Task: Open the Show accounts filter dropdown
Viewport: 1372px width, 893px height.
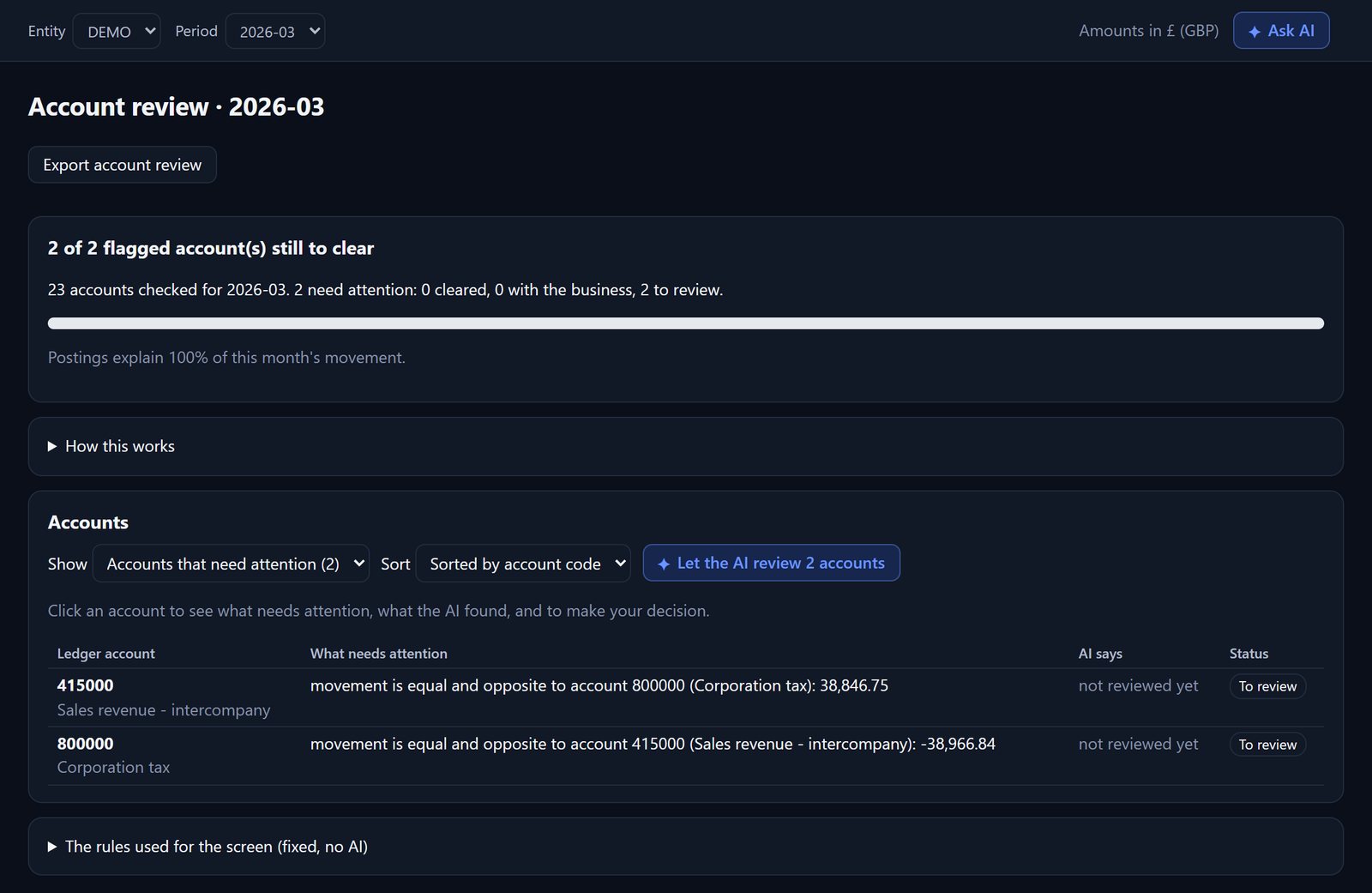Action: [231, 564]
